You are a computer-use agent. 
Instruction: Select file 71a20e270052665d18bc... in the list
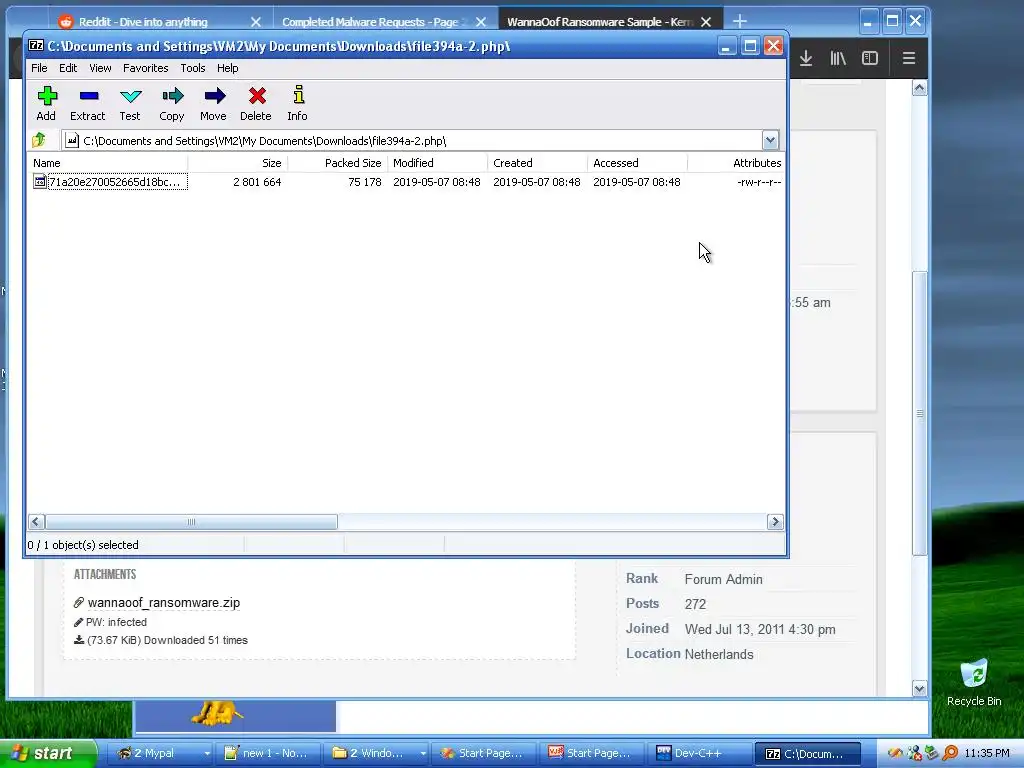(110, 182)
